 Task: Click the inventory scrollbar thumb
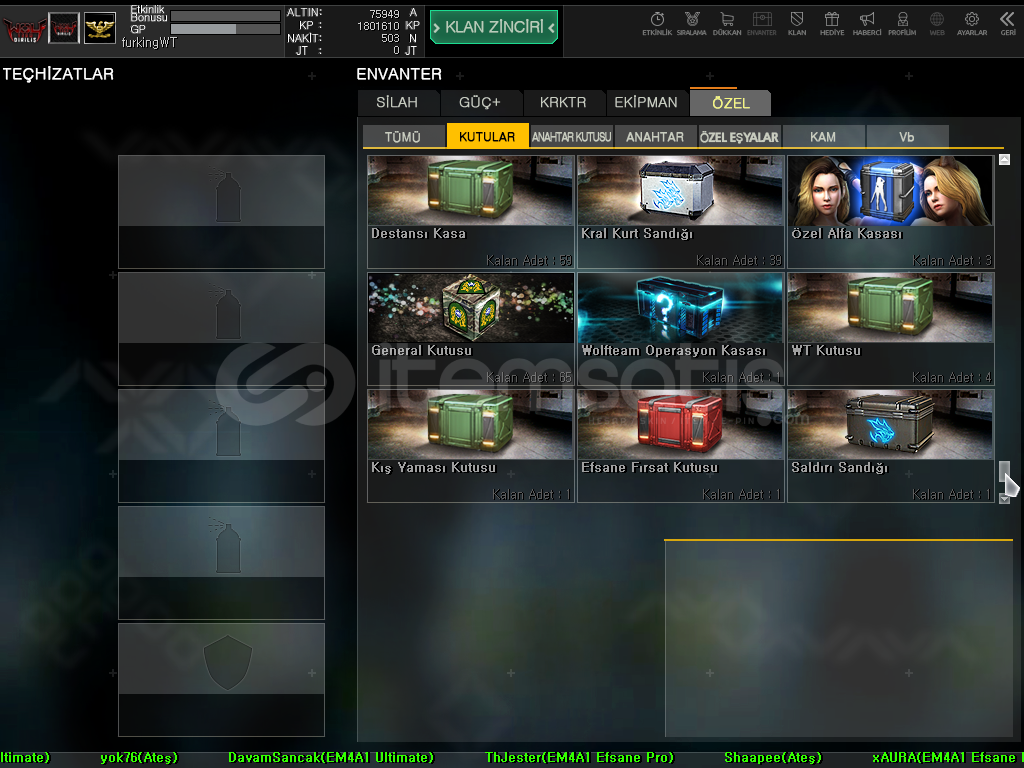1004,472
